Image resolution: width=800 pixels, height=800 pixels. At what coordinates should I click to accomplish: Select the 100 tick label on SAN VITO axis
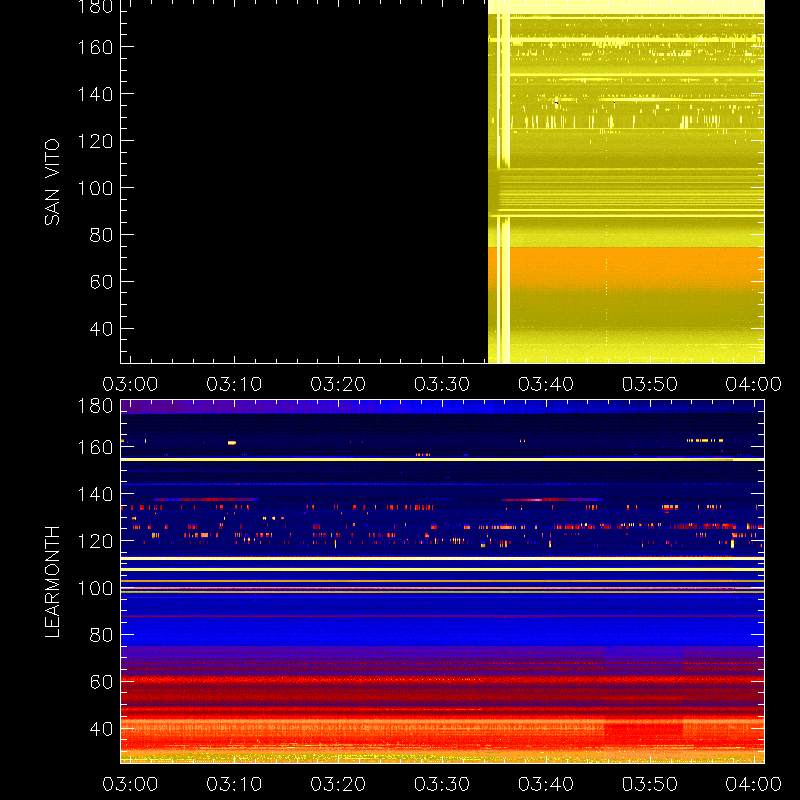[x=95, y=188]
